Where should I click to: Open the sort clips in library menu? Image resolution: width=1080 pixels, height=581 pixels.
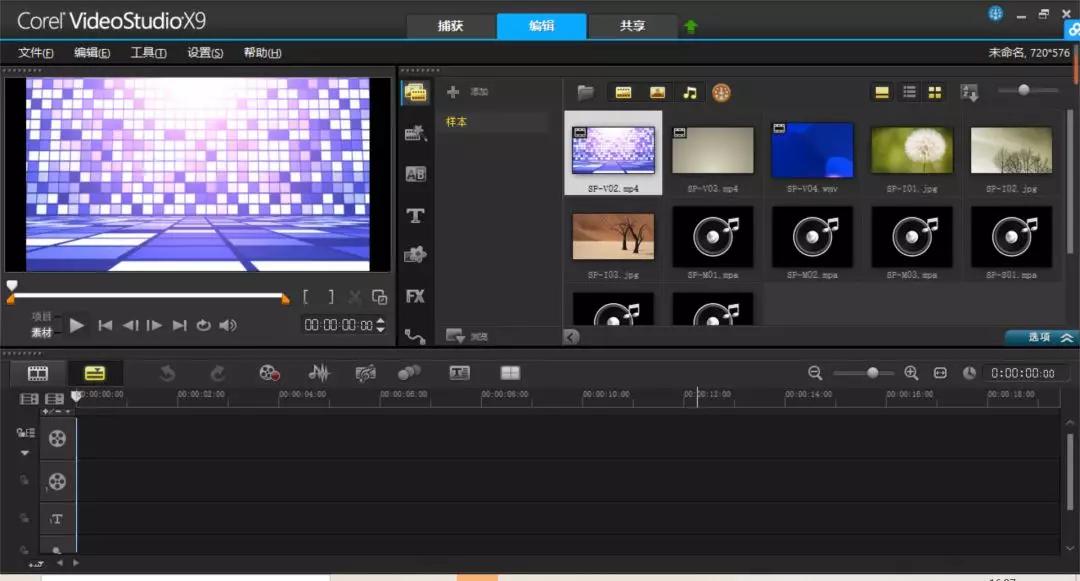(x=969, y=92)
